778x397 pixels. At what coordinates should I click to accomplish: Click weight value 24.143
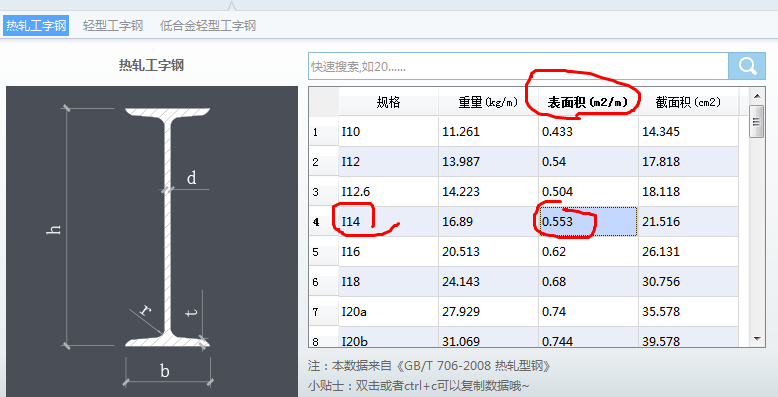pos(488,282)
